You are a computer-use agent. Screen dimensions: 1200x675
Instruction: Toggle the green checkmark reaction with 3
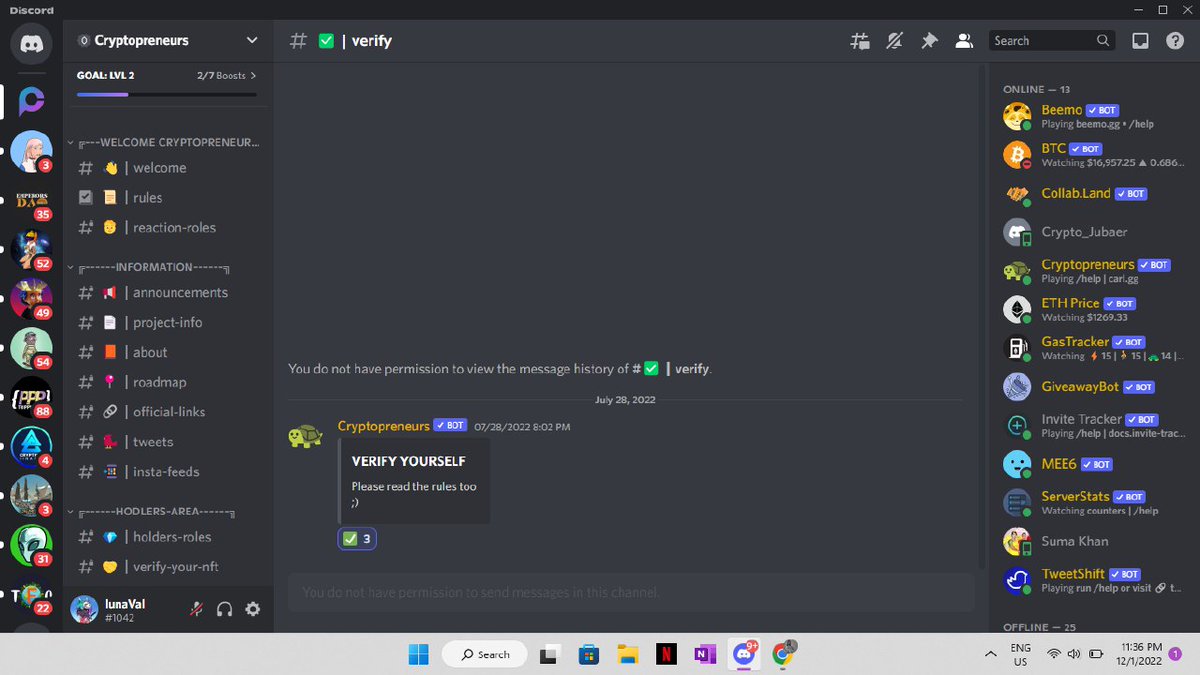(358, 539)
